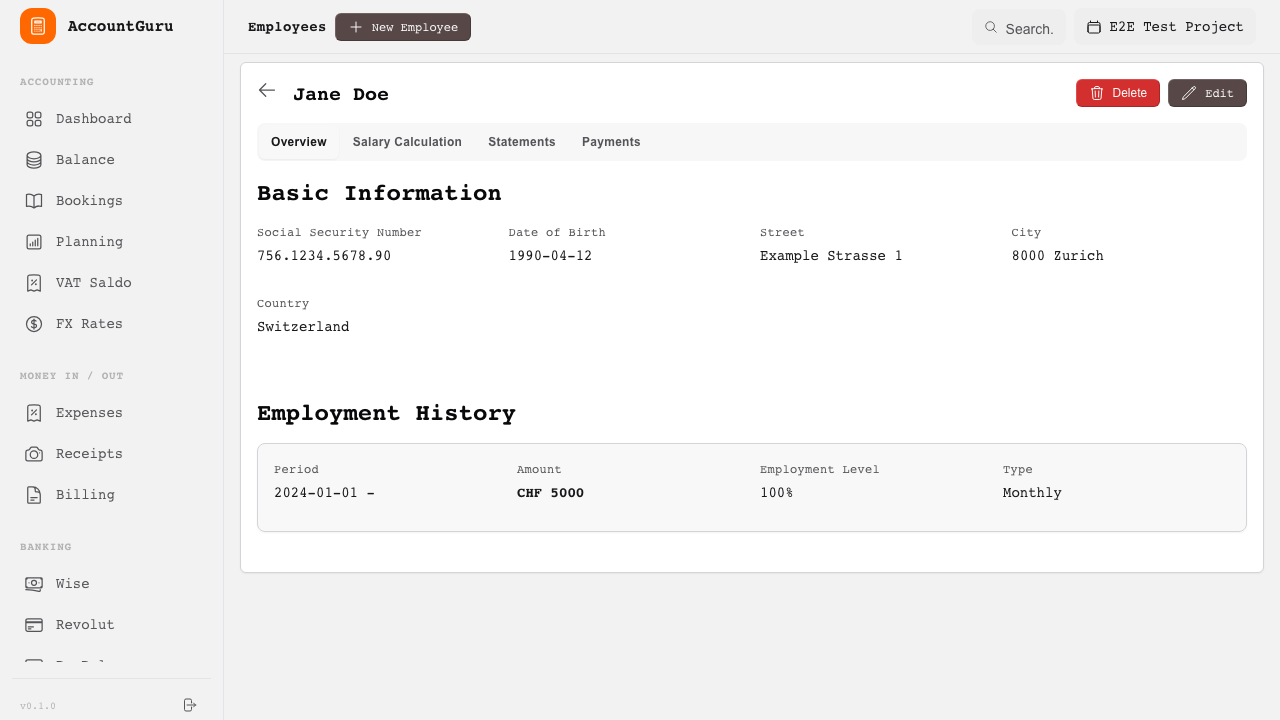This screenshot has width=1280, height=720.
Task: Switch to the Salary Calculation tab
Action: [407, 142]
